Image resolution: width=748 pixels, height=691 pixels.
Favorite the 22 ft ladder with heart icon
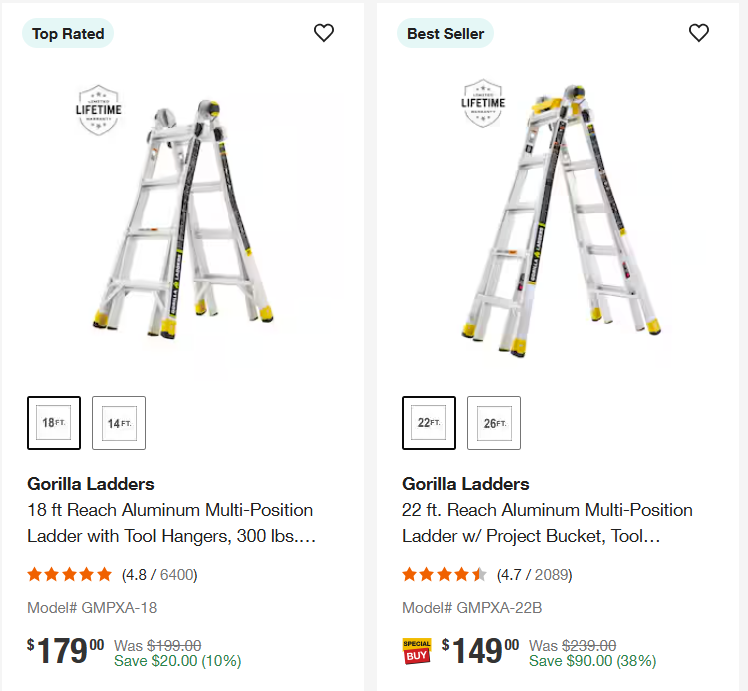pos(699,33)
